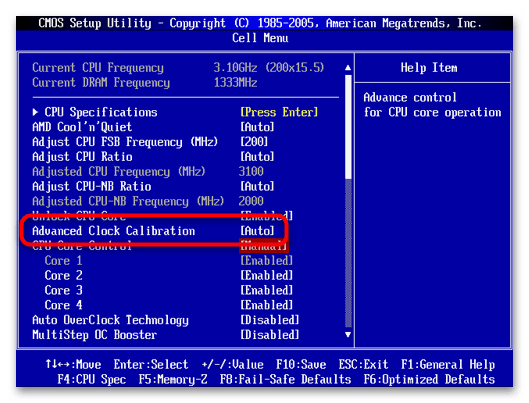Click the +/-/:Value hint
This screenshot has height=403, width=529.
[x=232, y=364]
